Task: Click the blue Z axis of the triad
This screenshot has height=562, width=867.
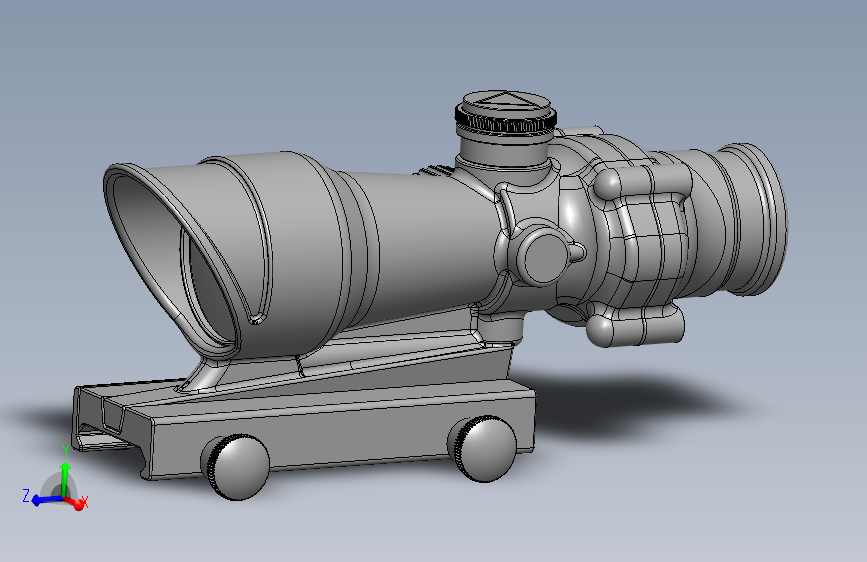Action: (x=45, y=500)
